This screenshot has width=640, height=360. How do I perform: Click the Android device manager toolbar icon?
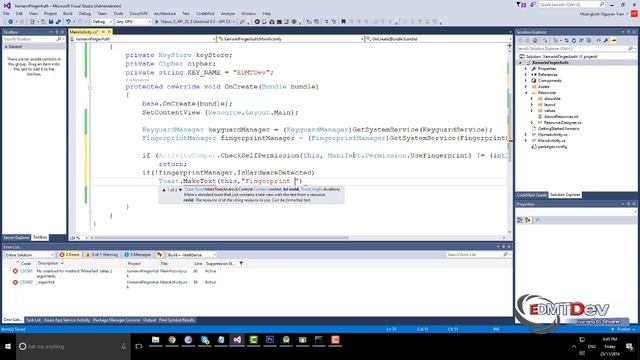point(271,22)
